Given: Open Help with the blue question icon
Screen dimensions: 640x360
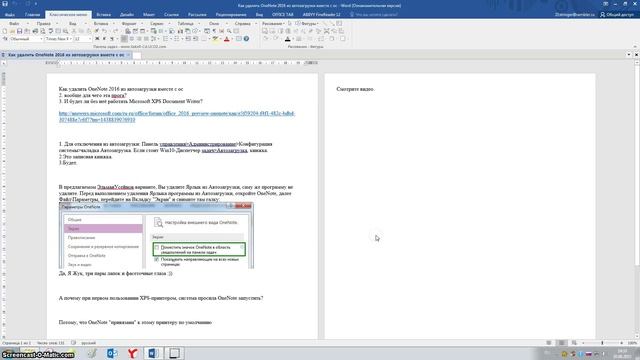Looking at the screenshot, I should pyautogui.click(x=246, y=39).
